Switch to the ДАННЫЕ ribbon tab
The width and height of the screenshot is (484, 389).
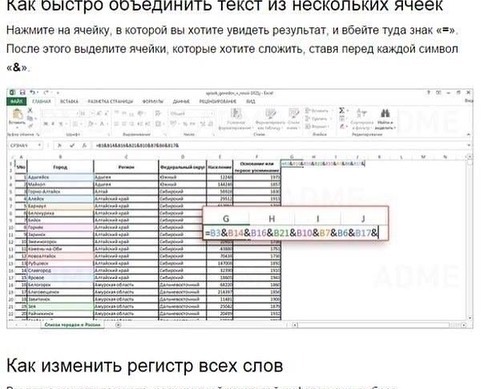coord(181,101)
